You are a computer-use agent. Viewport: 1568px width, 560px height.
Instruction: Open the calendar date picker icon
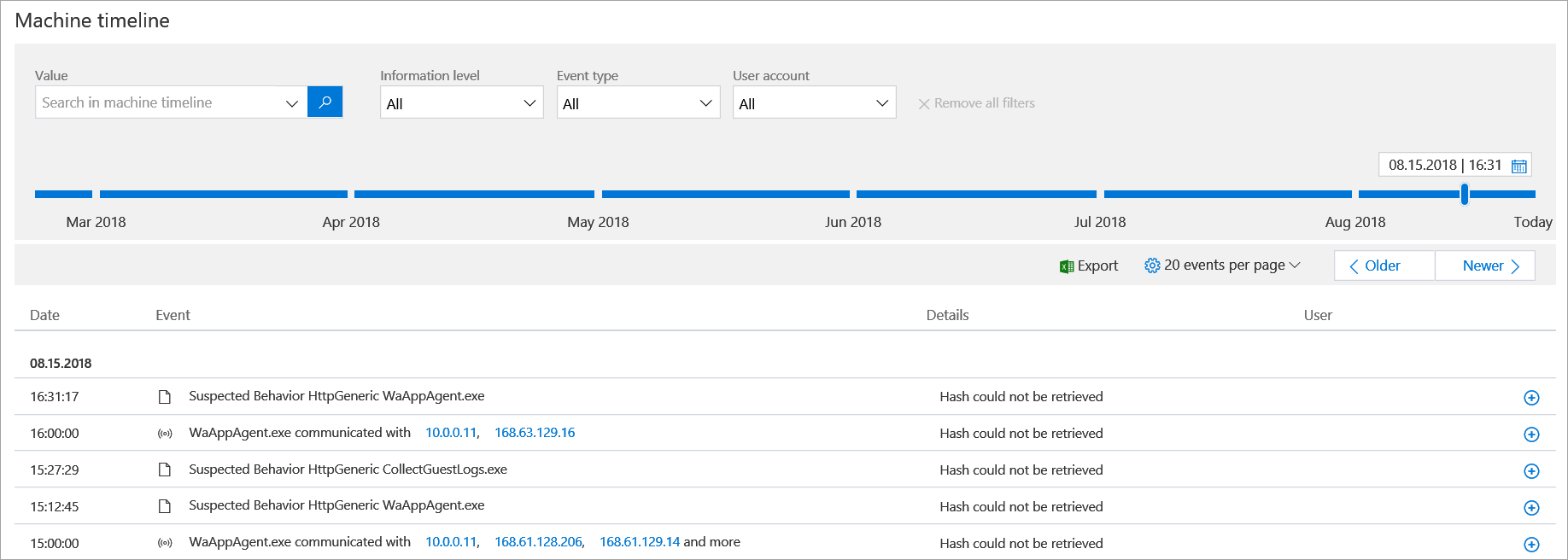[x=1518, y=166]
